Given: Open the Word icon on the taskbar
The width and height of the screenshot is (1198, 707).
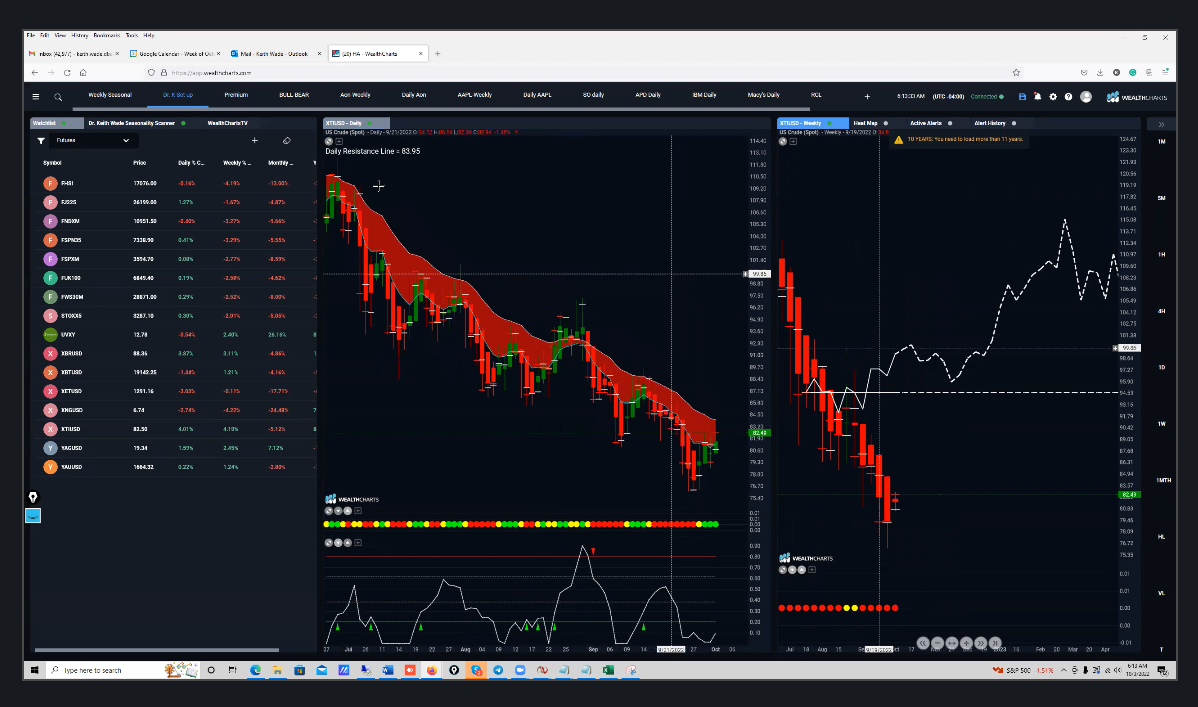Looking at the screenshot, I should (387, 670).
